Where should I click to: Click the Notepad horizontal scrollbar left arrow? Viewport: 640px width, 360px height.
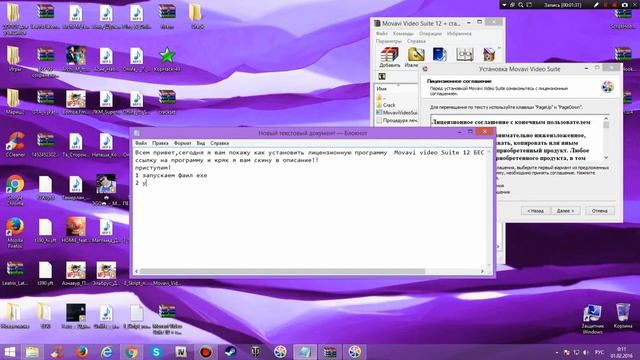(137, 271)
